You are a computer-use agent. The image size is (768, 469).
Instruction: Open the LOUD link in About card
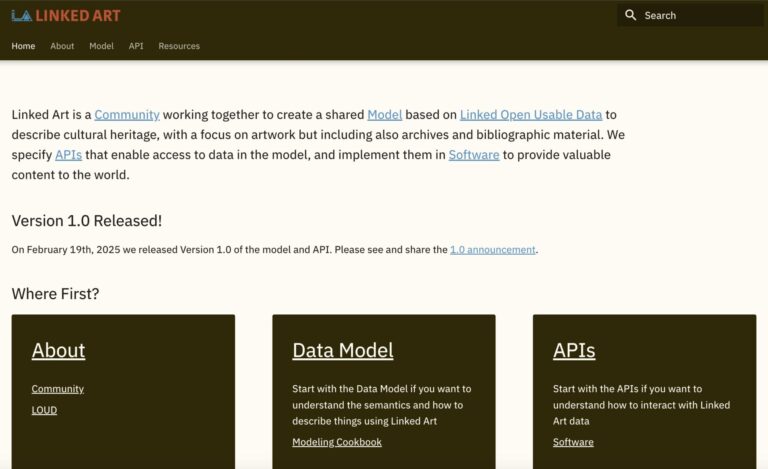tap(44, 410)
